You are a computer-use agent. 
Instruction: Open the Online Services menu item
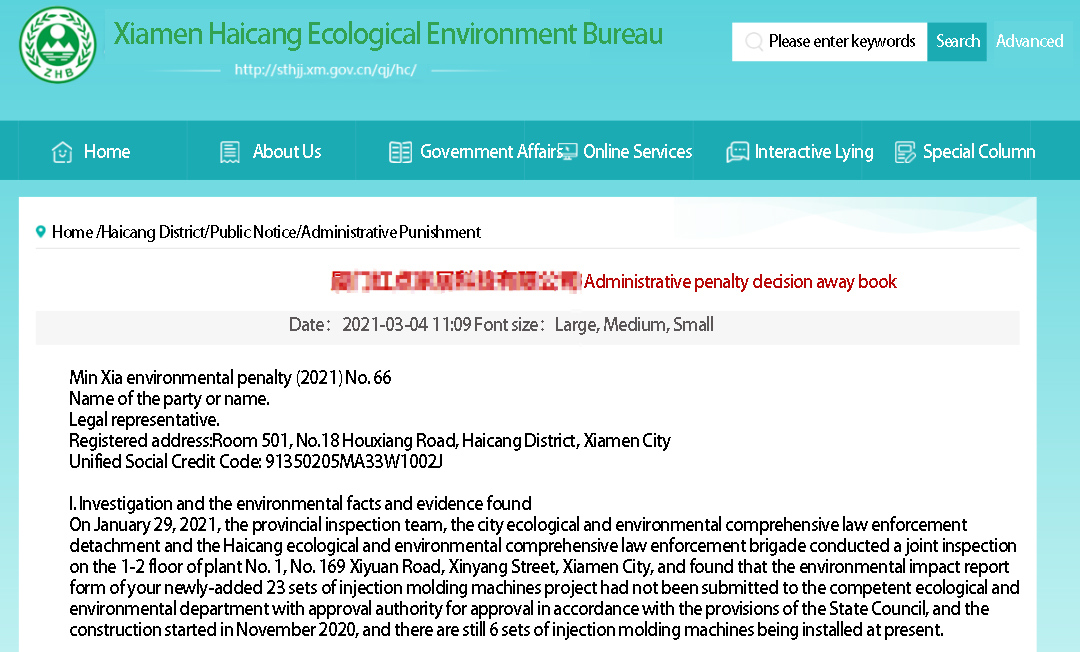pos(637,151)
